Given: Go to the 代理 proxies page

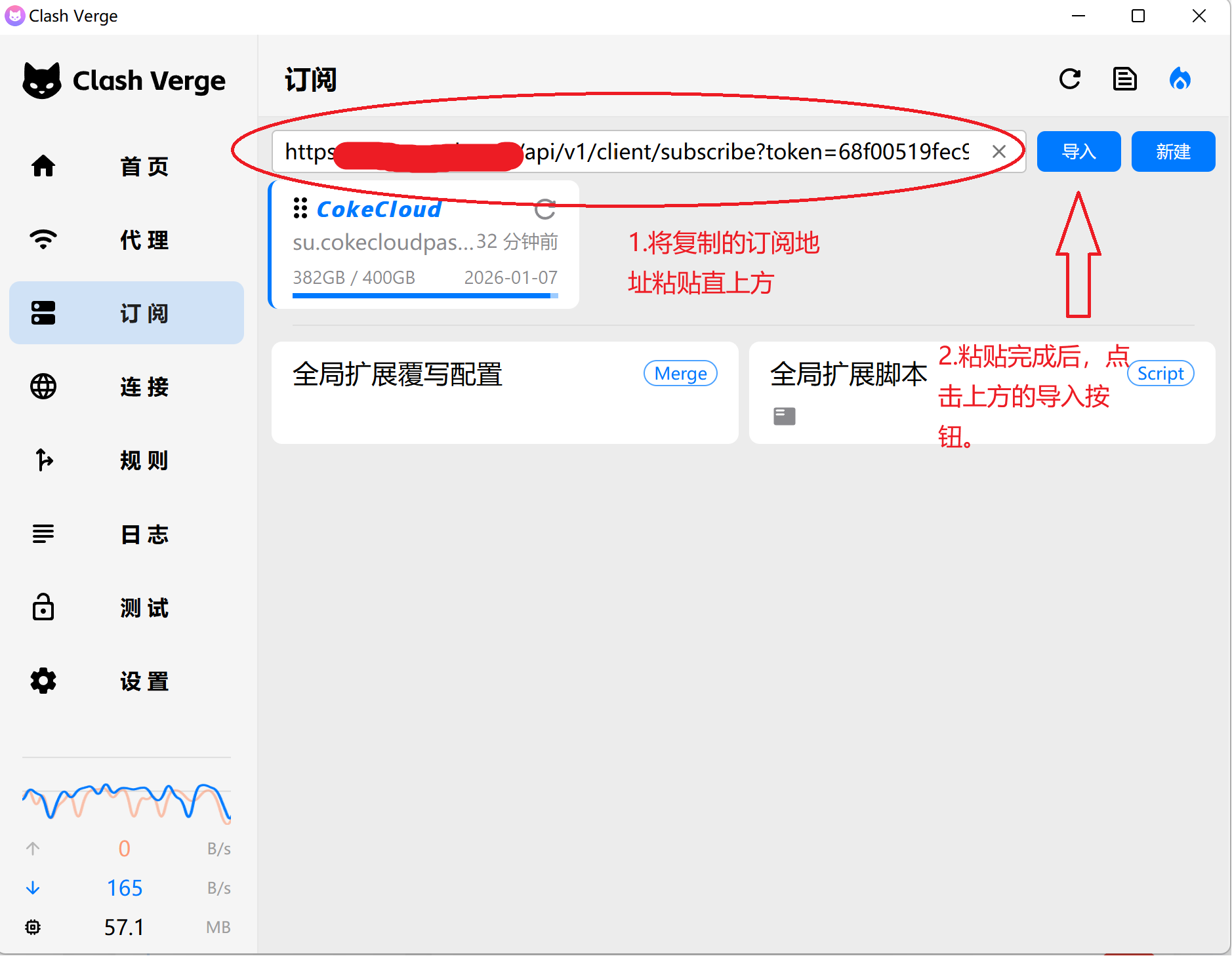Looking at the screenshot, I should [x=127, y=240].
